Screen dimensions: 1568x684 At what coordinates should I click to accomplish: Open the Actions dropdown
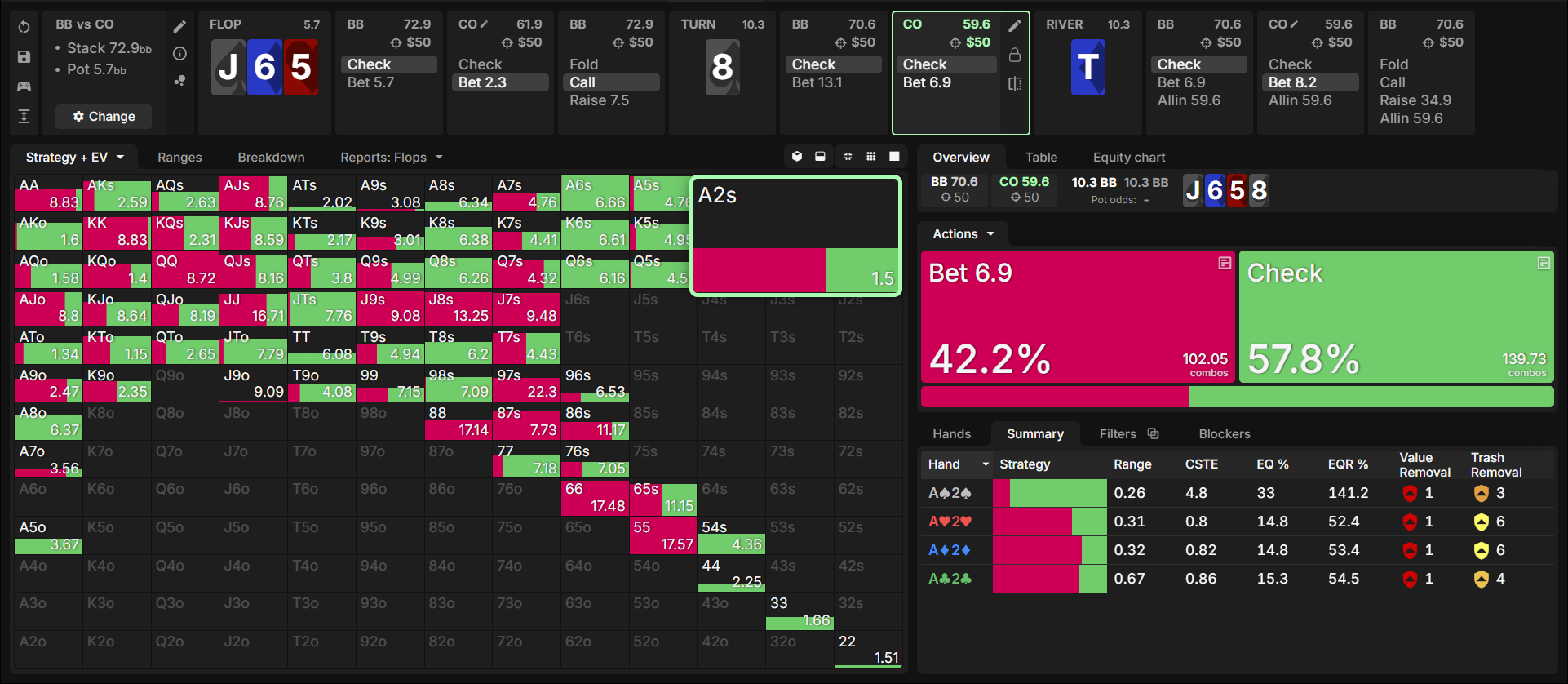963,234
